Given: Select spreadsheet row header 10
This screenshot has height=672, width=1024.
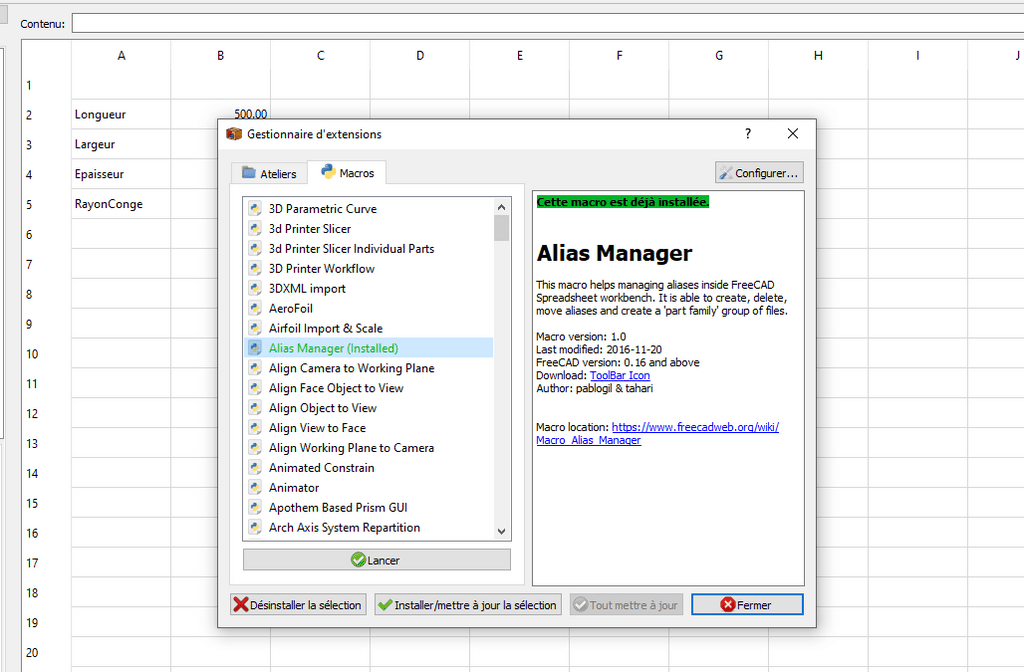Looking at the screenshot, I should 46,354.
